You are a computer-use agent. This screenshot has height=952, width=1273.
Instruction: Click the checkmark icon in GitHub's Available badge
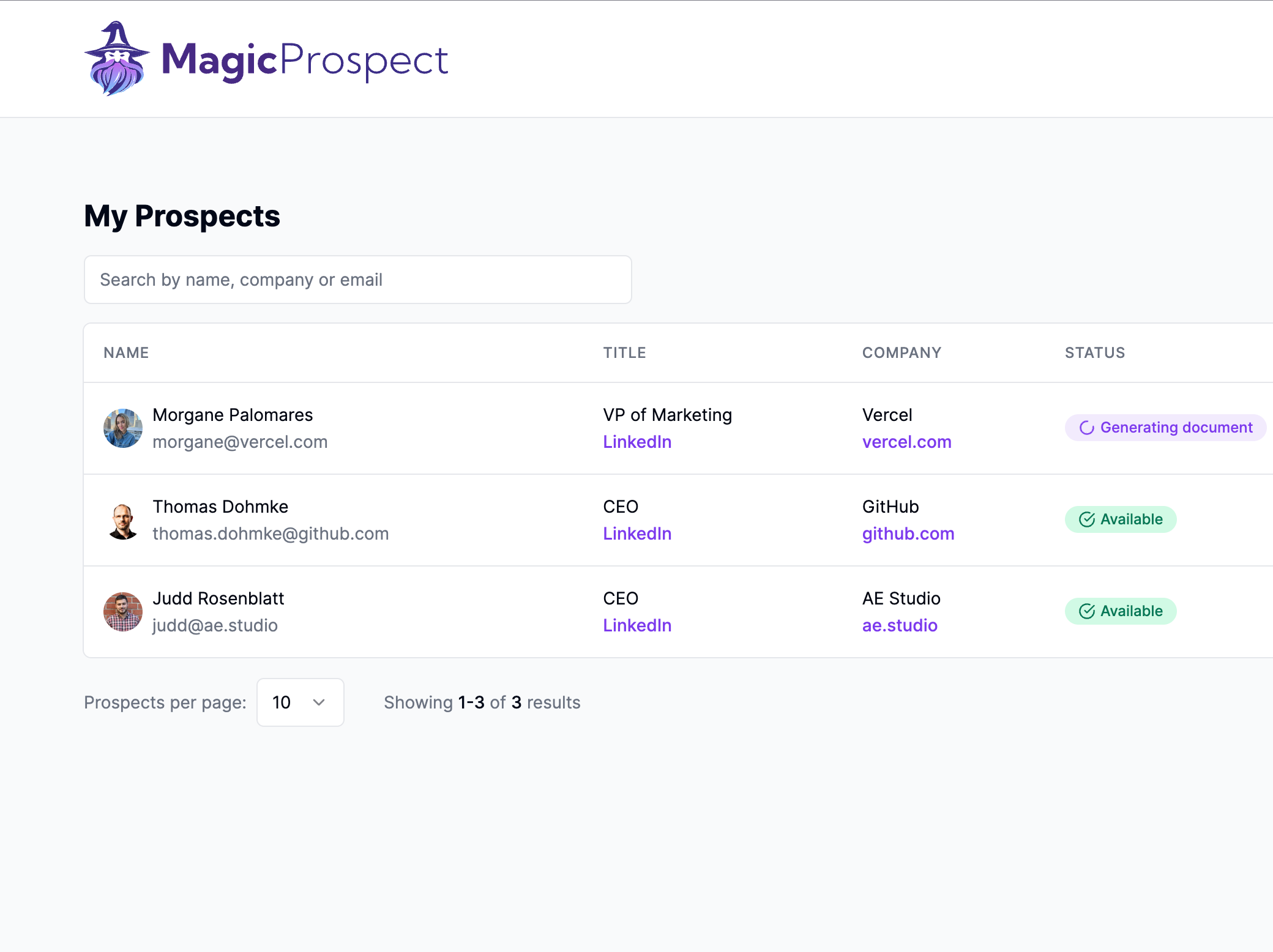(x=1087, y=519)
